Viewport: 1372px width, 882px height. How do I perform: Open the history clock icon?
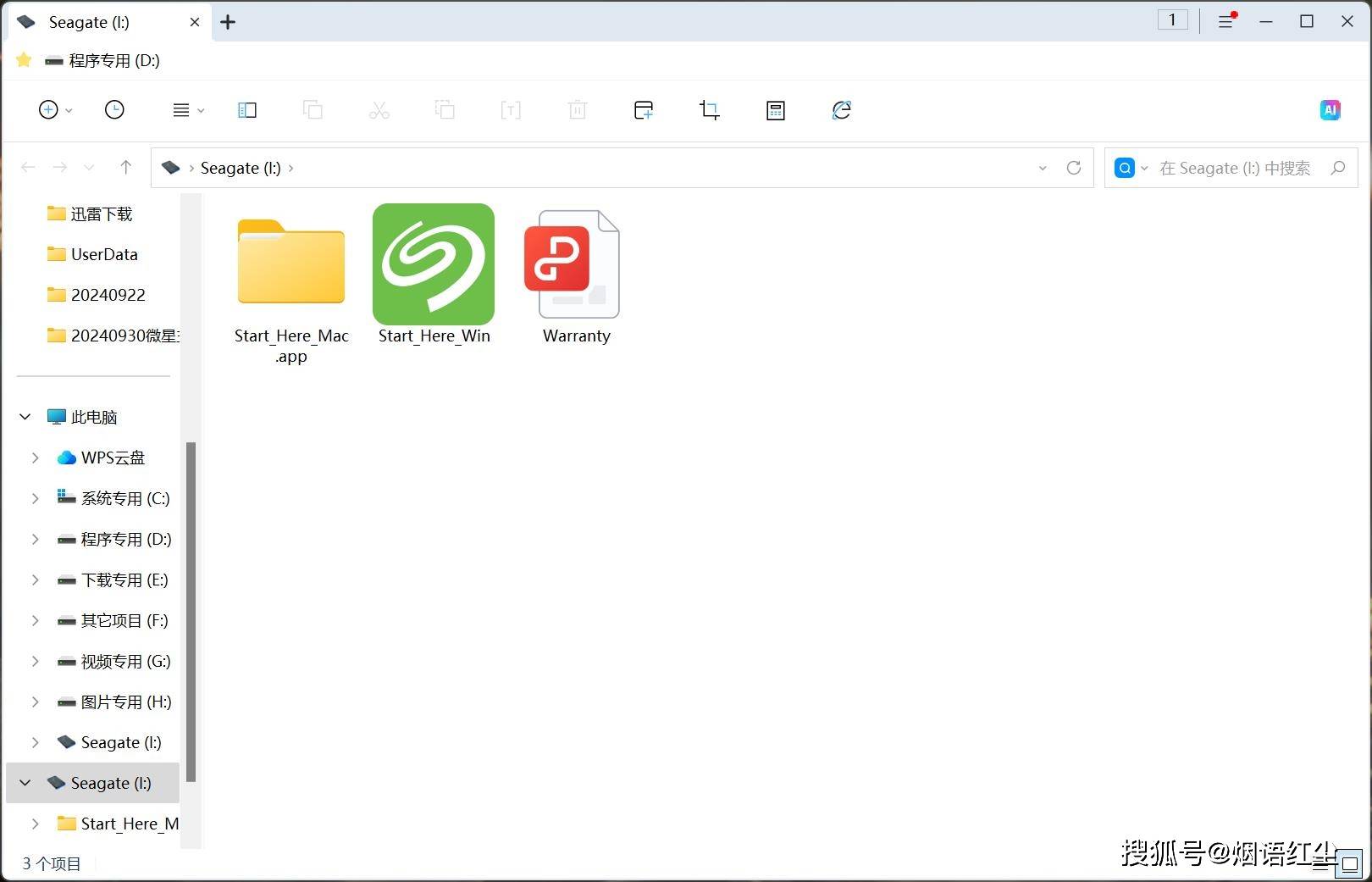pos(114,110)
